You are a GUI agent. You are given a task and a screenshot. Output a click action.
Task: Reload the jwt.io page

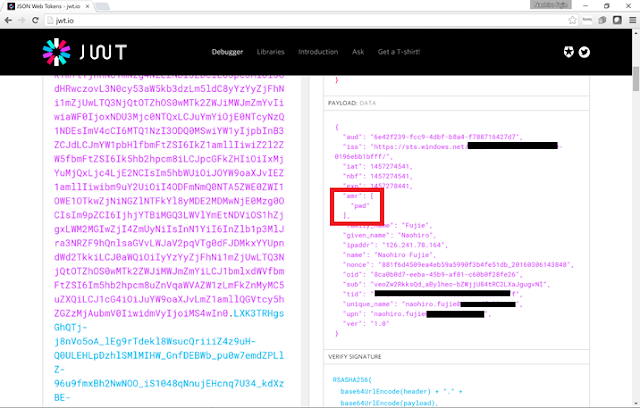click(x=35, y=20)
